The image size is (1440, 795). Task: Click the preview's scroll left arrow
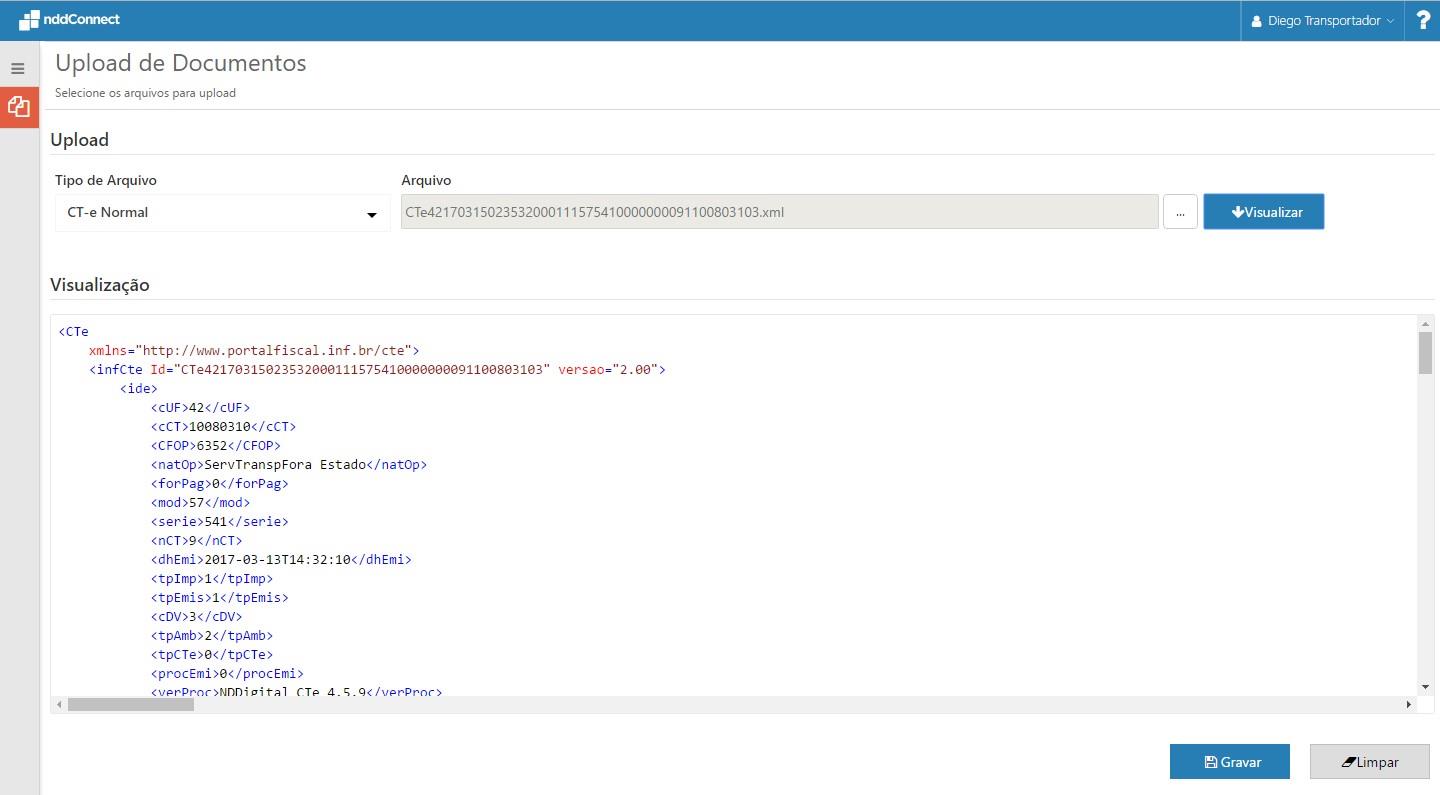click(59, 705)
